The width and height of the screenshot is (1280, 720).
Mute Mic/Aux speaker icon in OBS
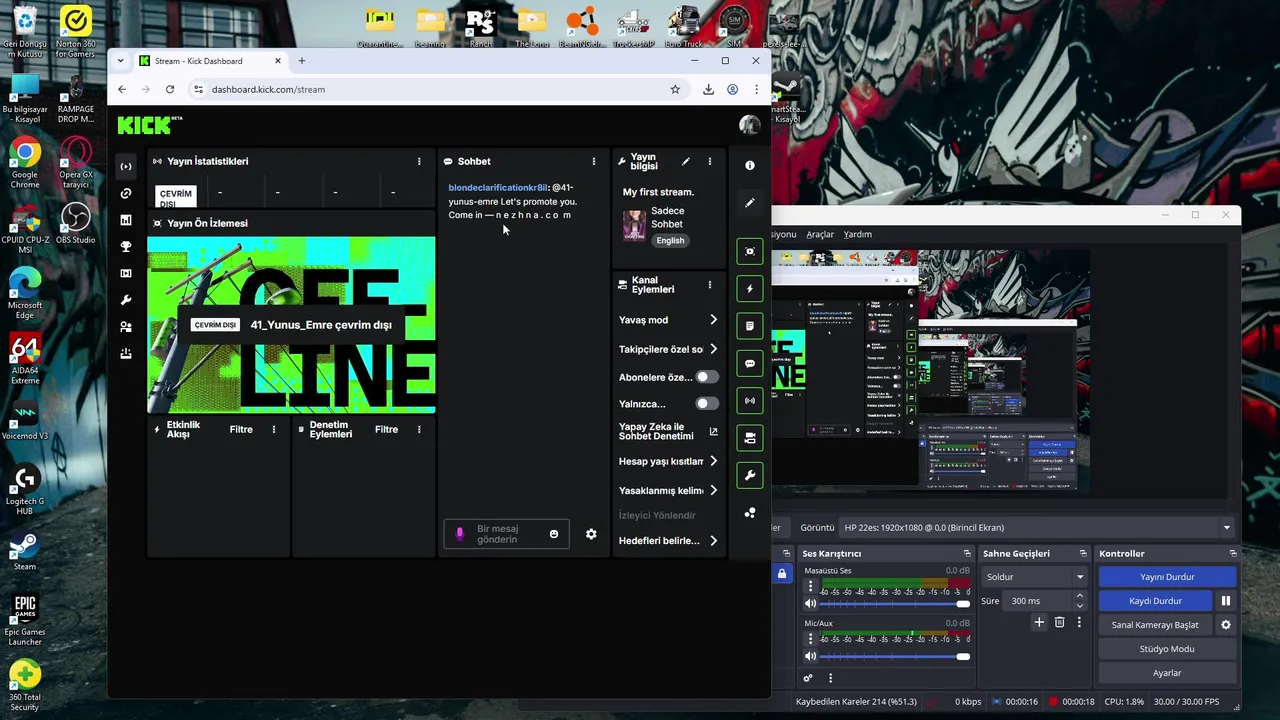tap(810, 656)
